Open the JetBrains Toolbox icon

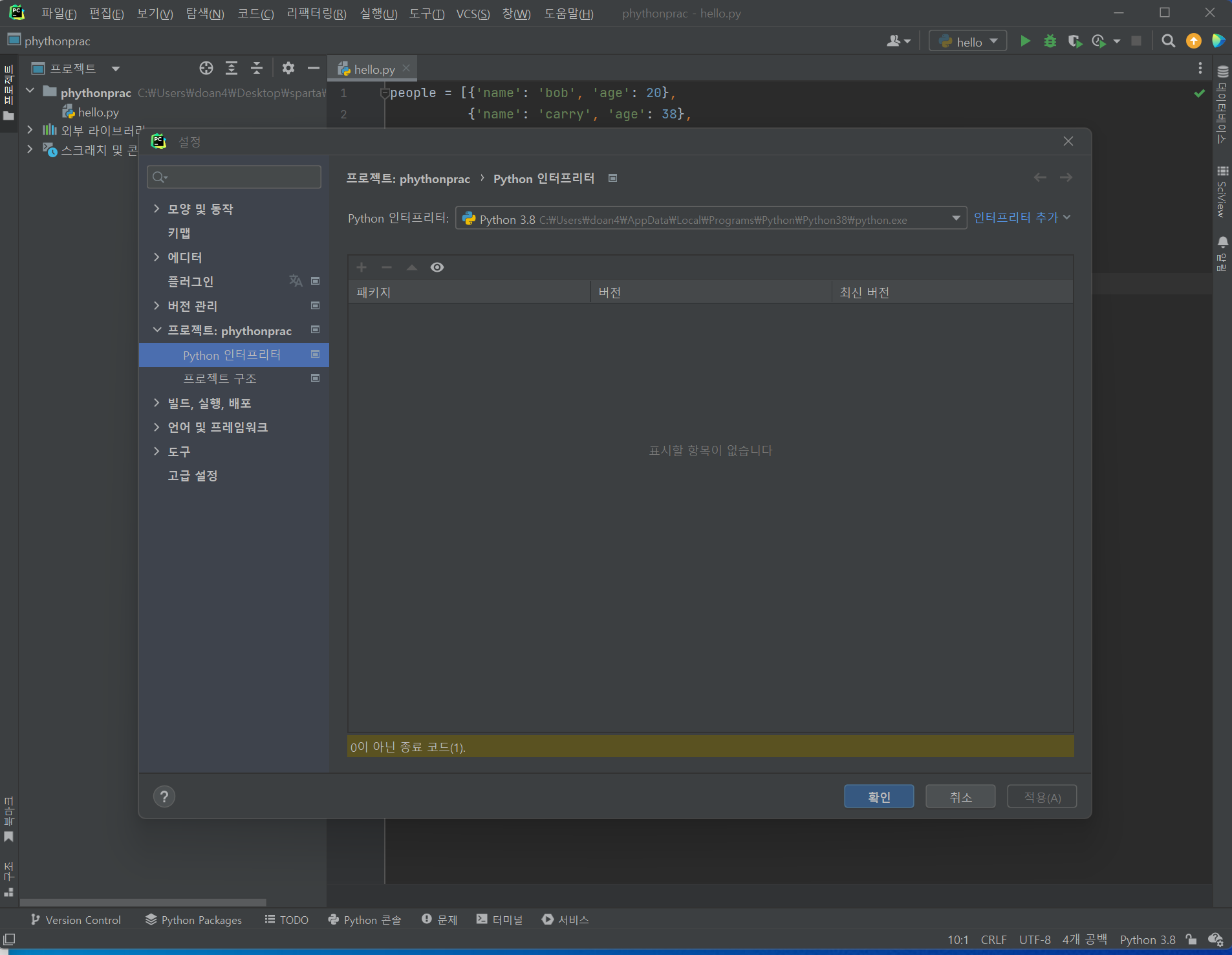click(1218, 41)
